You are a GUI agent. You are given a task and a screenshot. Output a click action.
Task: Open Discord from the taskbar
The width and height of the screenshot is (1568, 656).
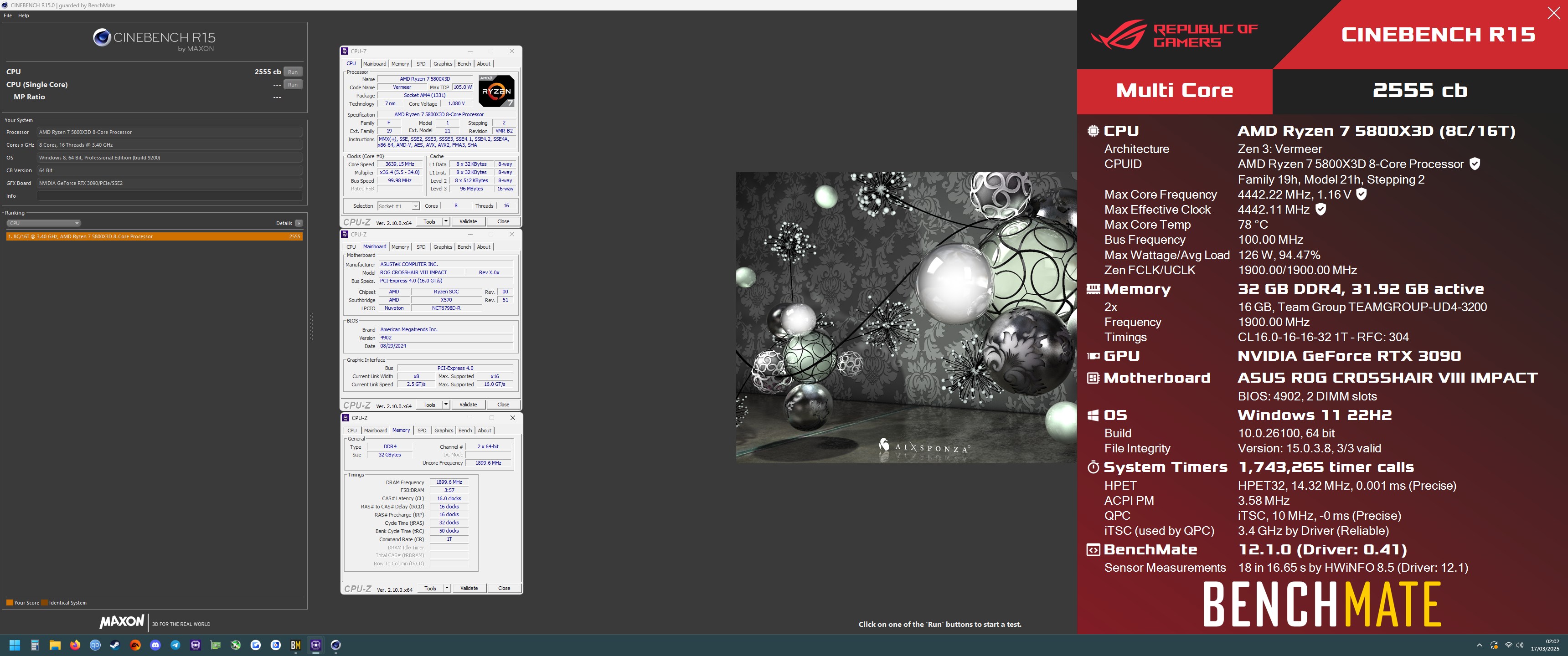coord(155,645)
